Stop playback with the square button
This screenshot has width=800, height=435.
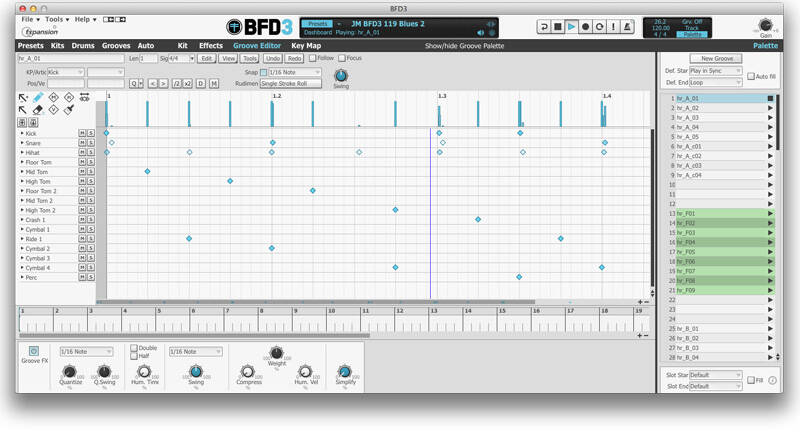point(558,27)
